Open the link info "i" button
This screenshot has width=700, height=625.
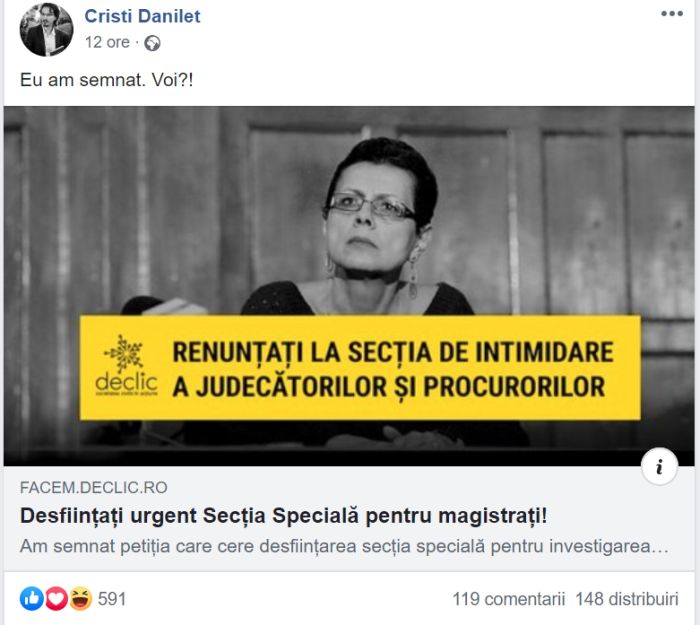[659, 467]
